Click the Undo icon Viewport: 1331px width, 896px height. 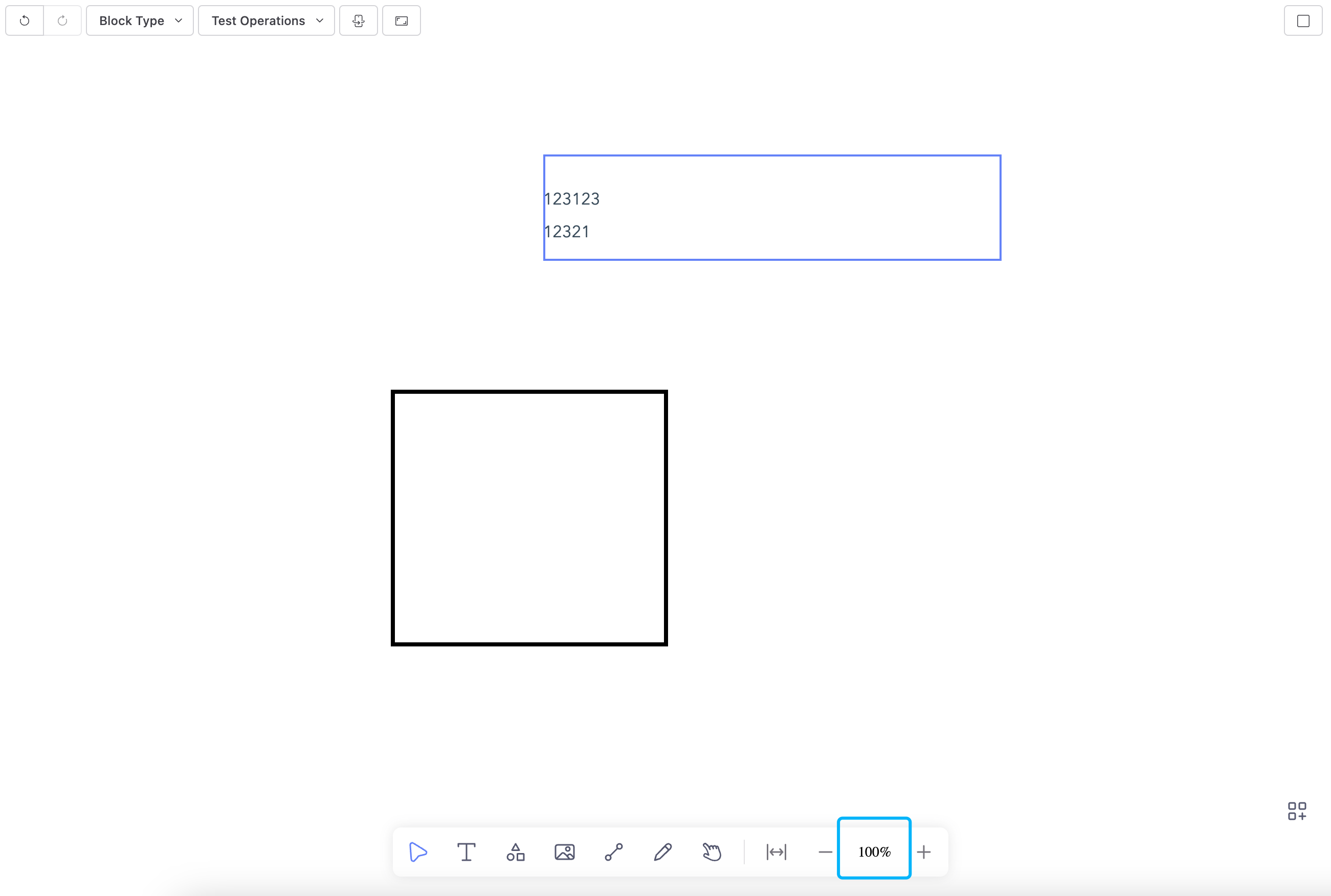click(25, 20)
